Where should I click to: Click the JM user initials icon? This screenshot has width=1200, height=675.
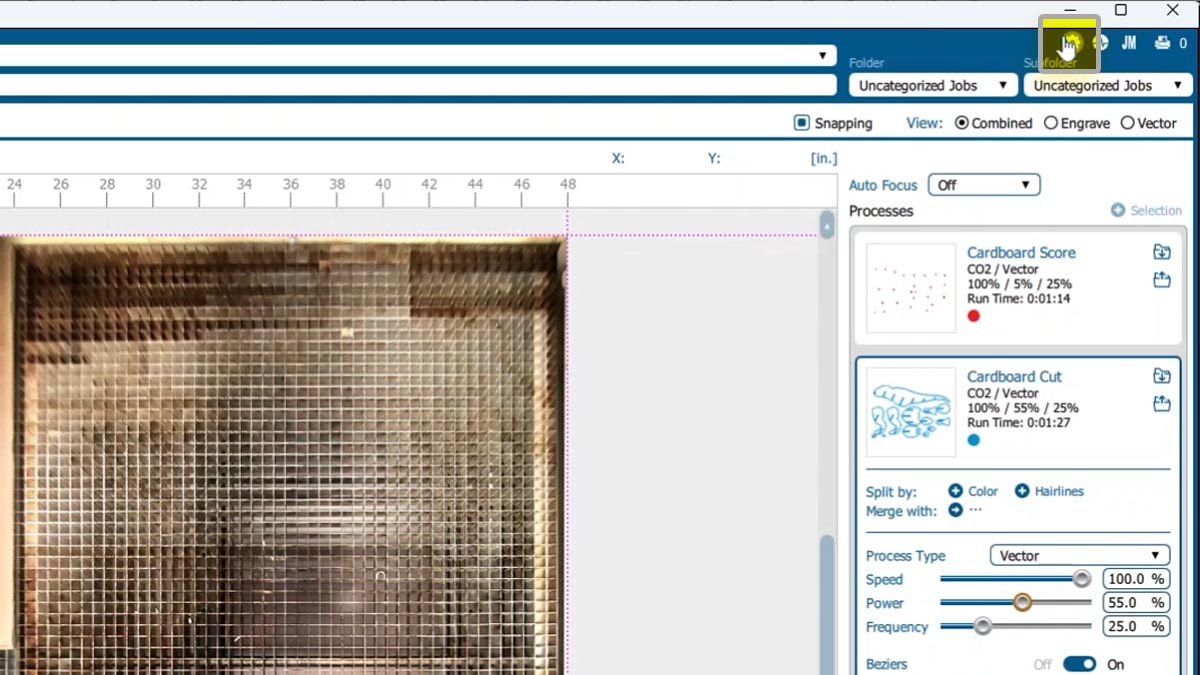(x=1129, y=43)
